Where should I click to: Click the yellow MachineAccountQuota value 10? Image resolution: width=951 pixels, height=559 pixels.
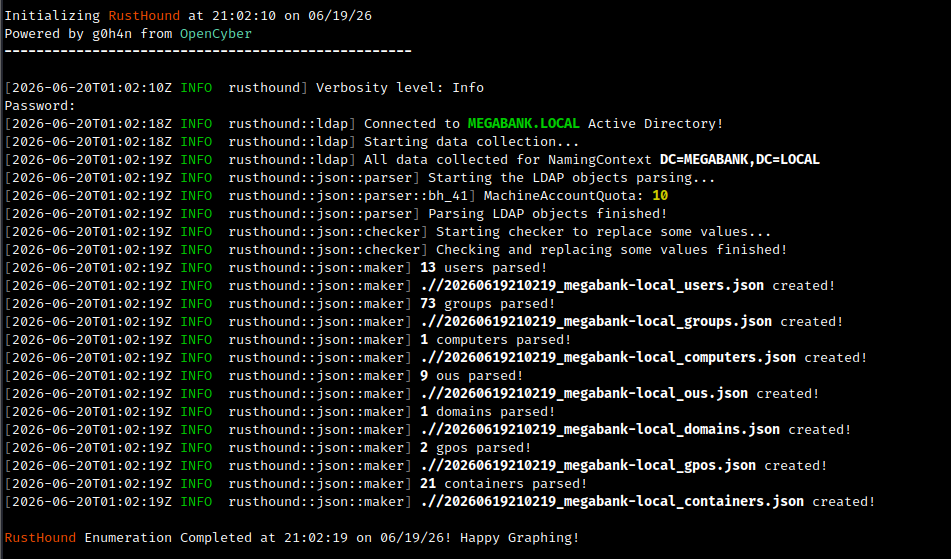pyautogui.click(x=660, y=196)
